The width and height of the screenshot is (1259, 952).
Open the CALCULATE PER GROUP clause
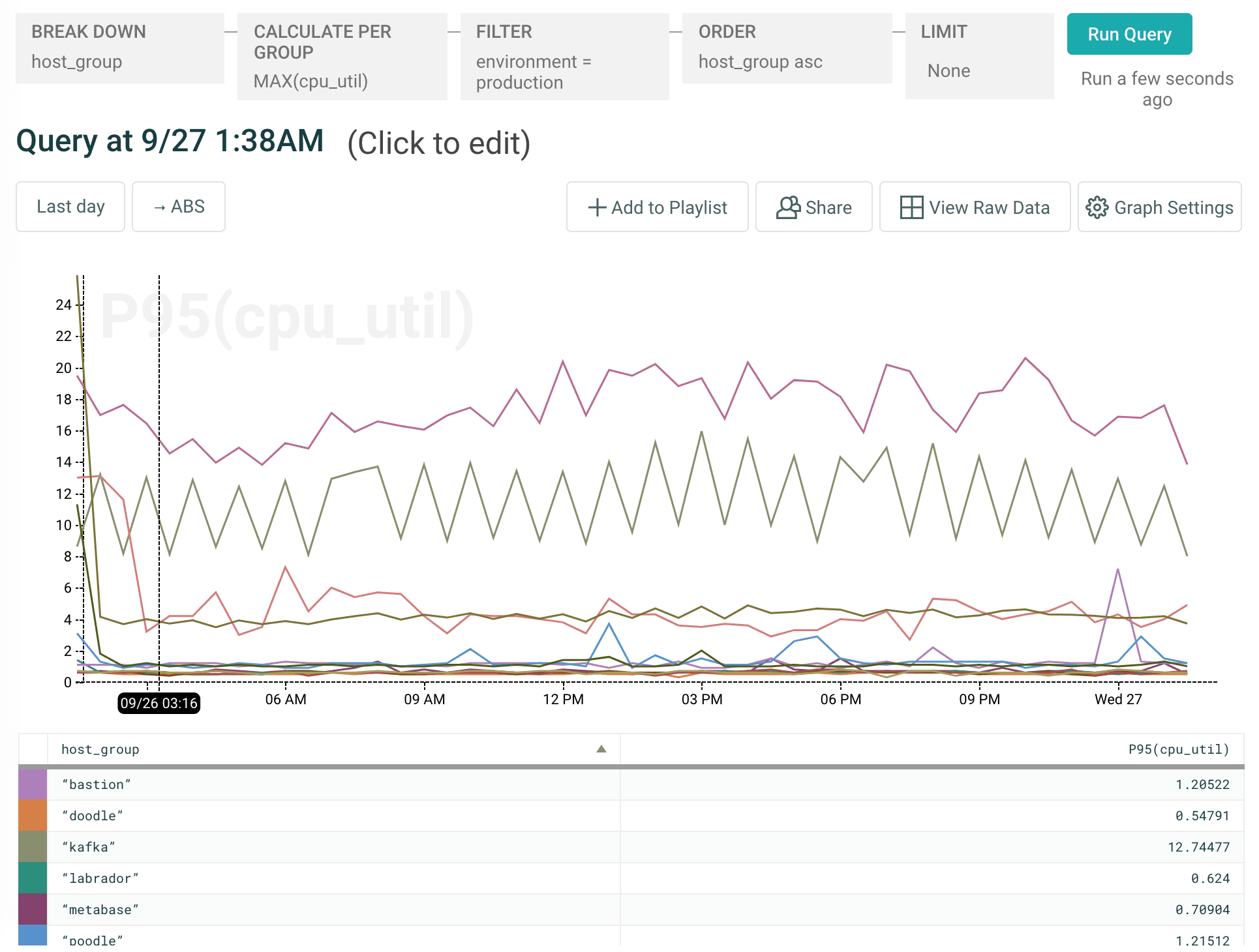[x=342, y=57]
